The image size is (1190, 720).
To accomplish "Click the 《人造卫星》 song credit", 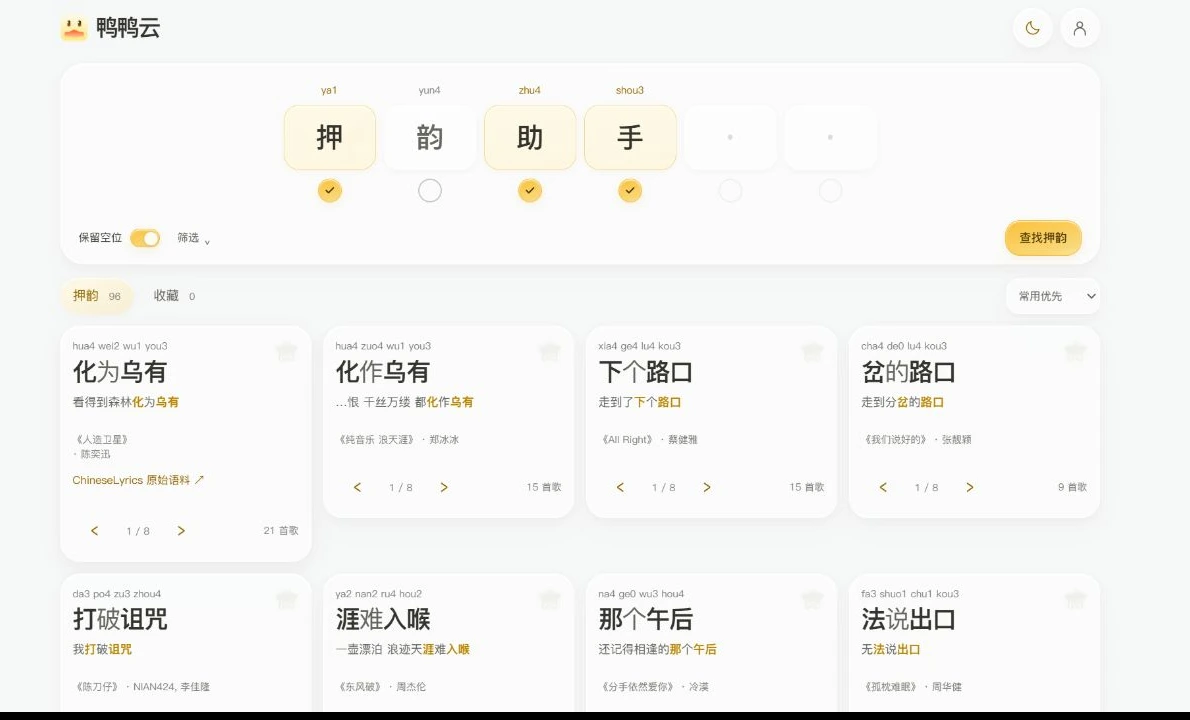I will 102,439.
